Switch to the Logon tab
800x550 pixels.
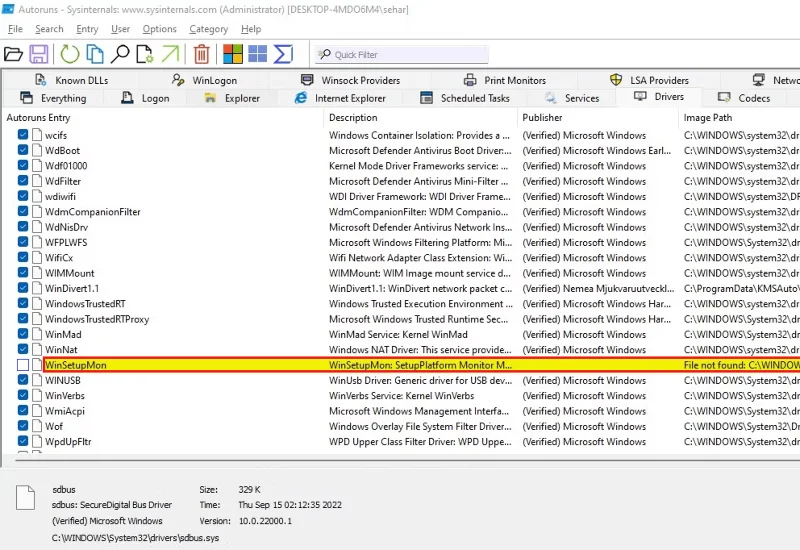point(145,98)
